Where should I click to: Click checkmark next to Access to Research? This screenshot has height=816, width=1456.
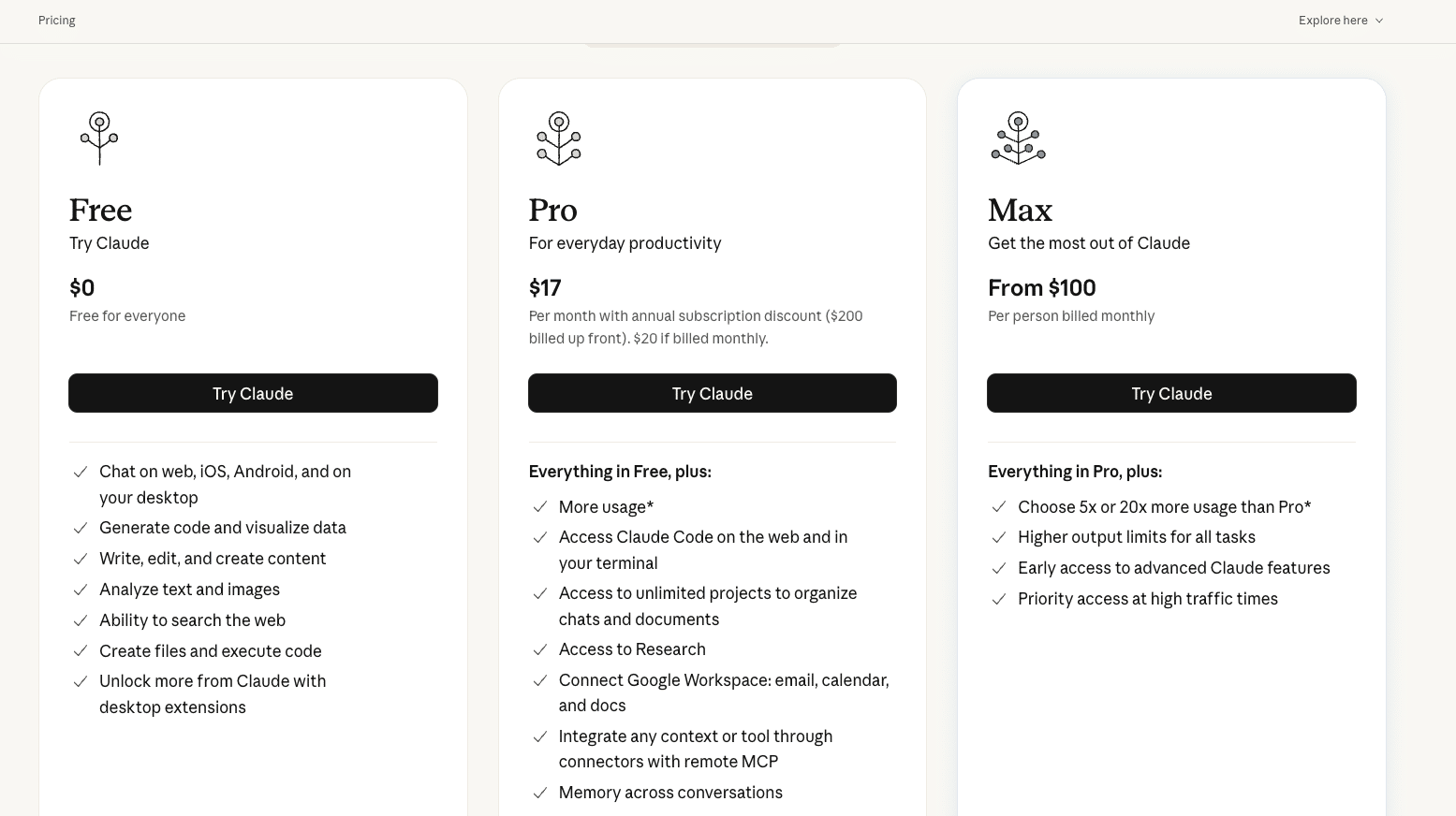(x=540, y=650)
